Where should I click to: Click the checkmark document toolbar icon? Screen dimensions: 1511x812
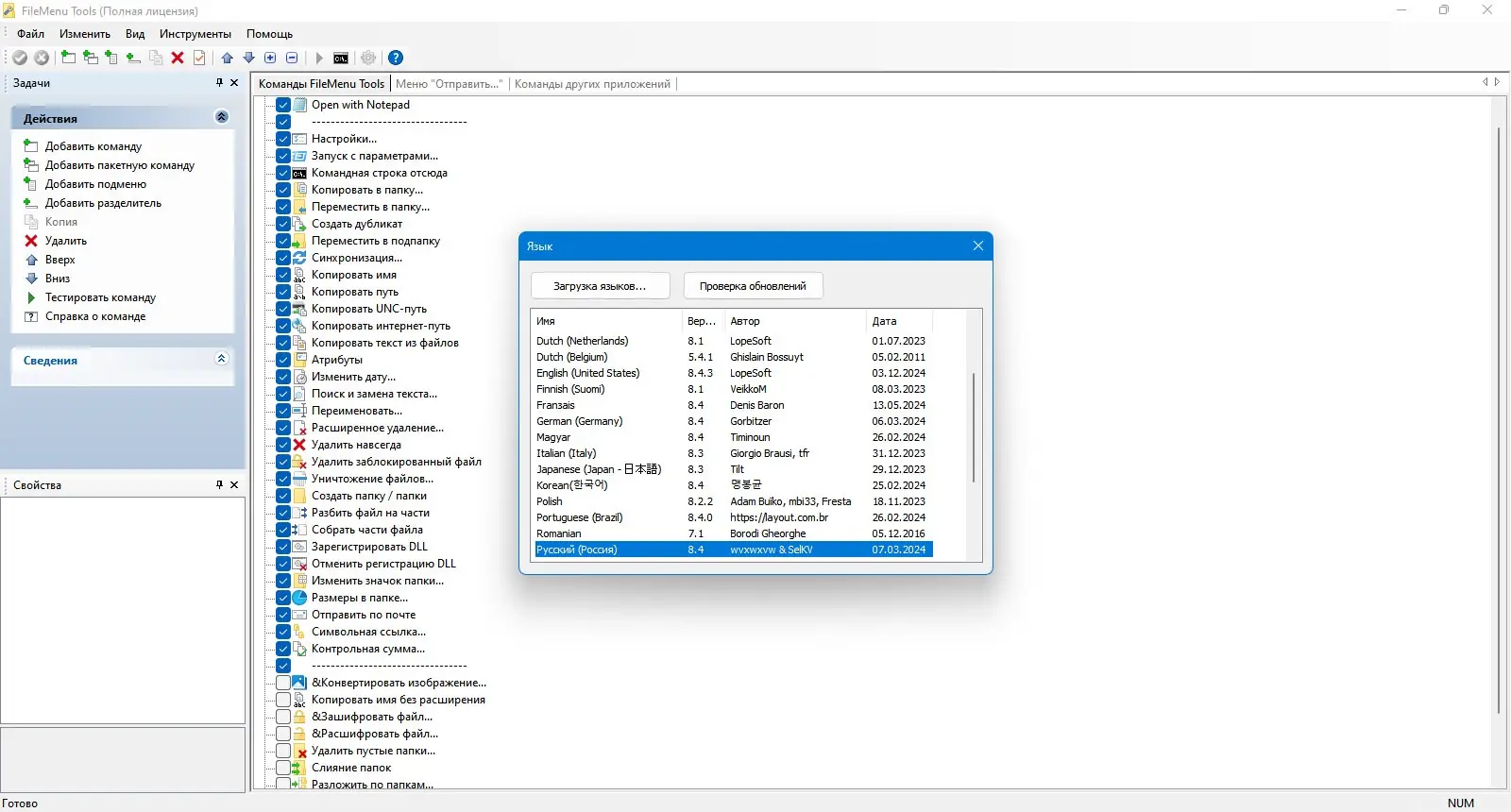(199, 58)
